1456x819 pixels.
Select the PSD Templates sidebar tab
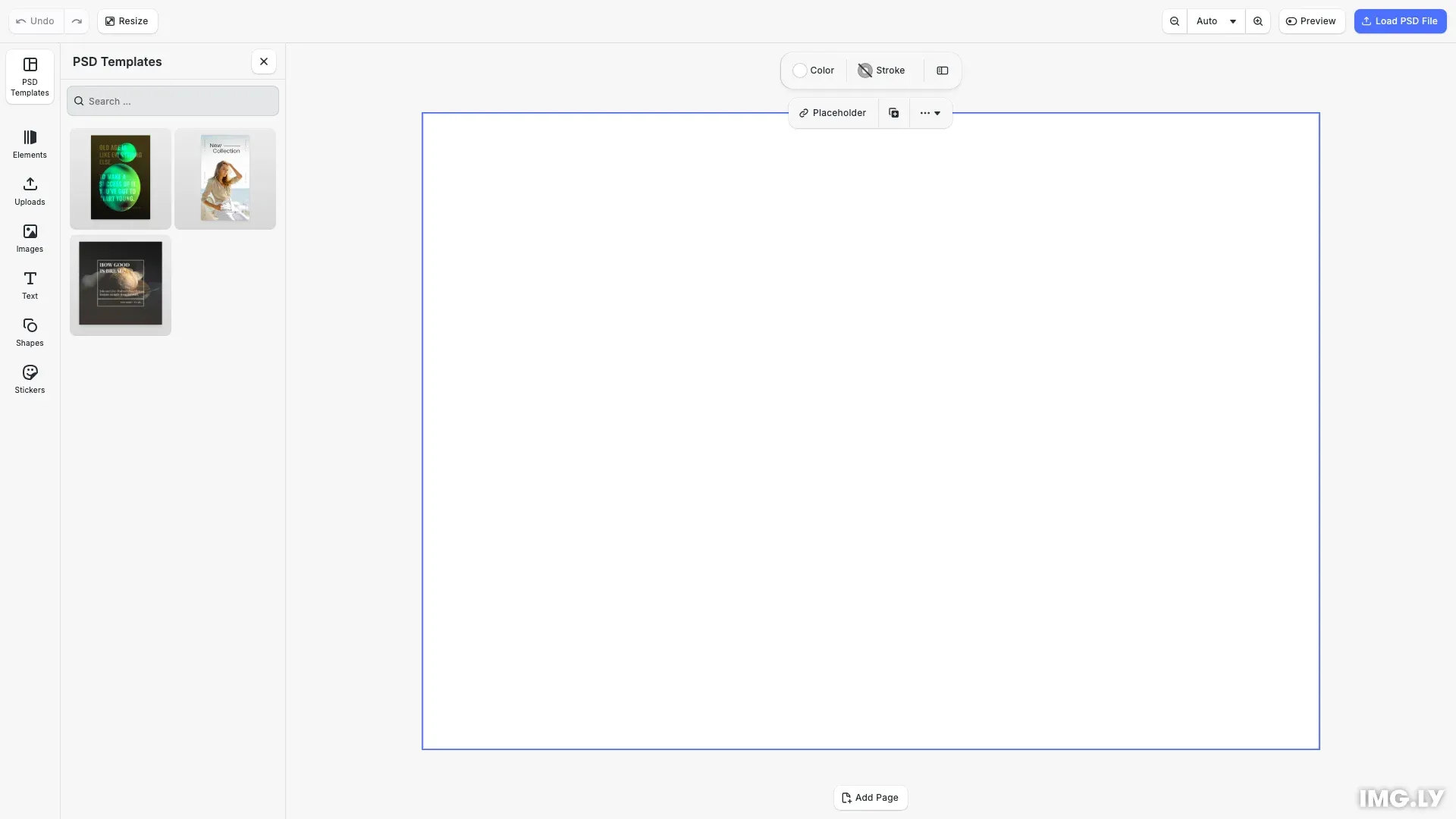[30, 77]
